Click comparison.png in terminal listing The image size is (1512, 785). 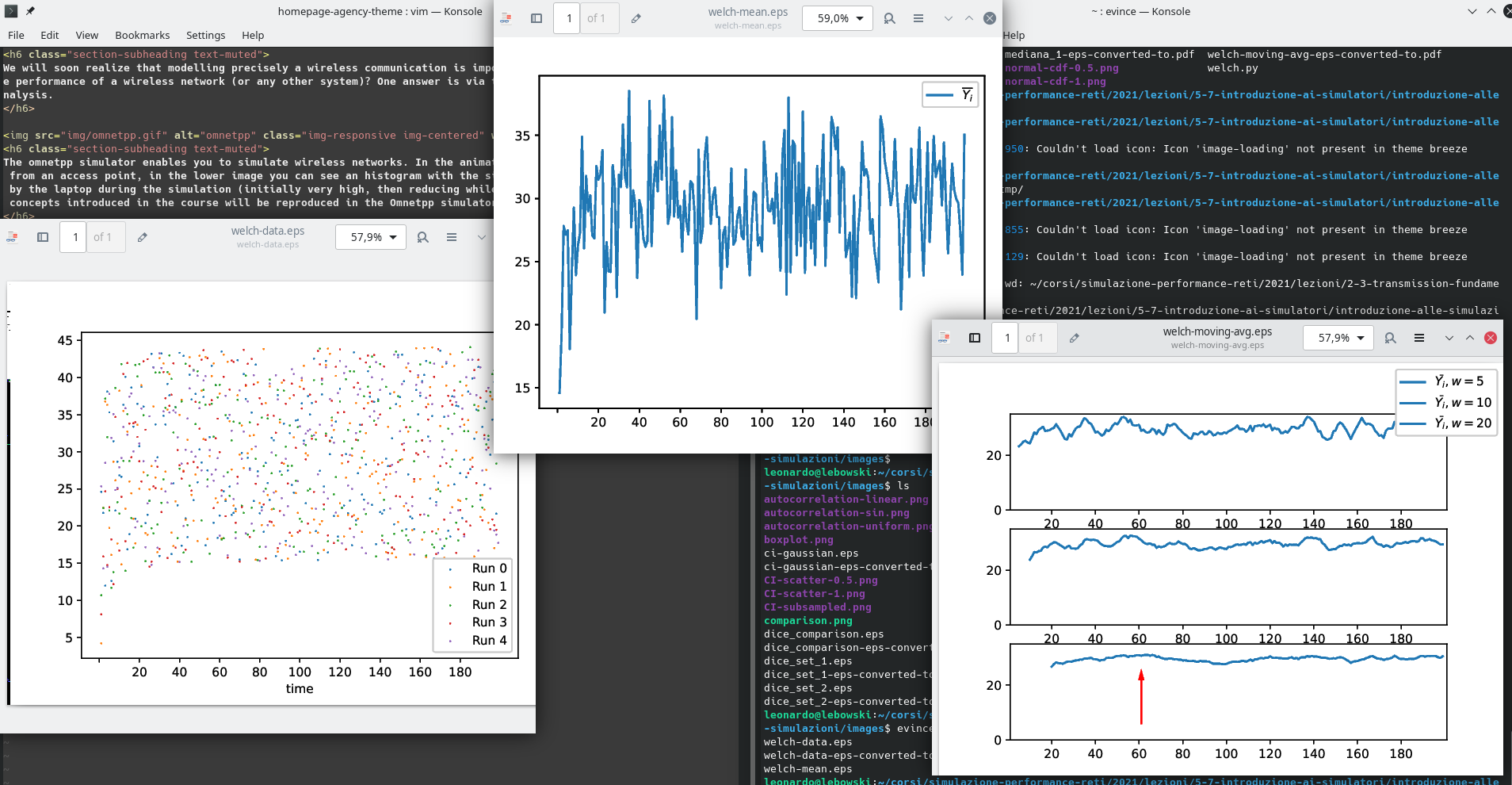808,621
